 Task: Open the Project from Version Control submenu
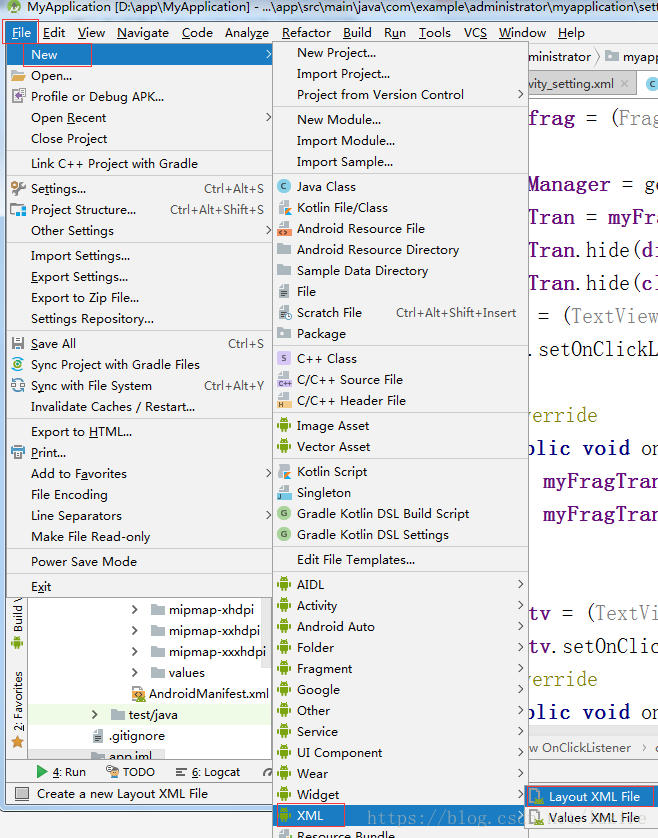400,95
